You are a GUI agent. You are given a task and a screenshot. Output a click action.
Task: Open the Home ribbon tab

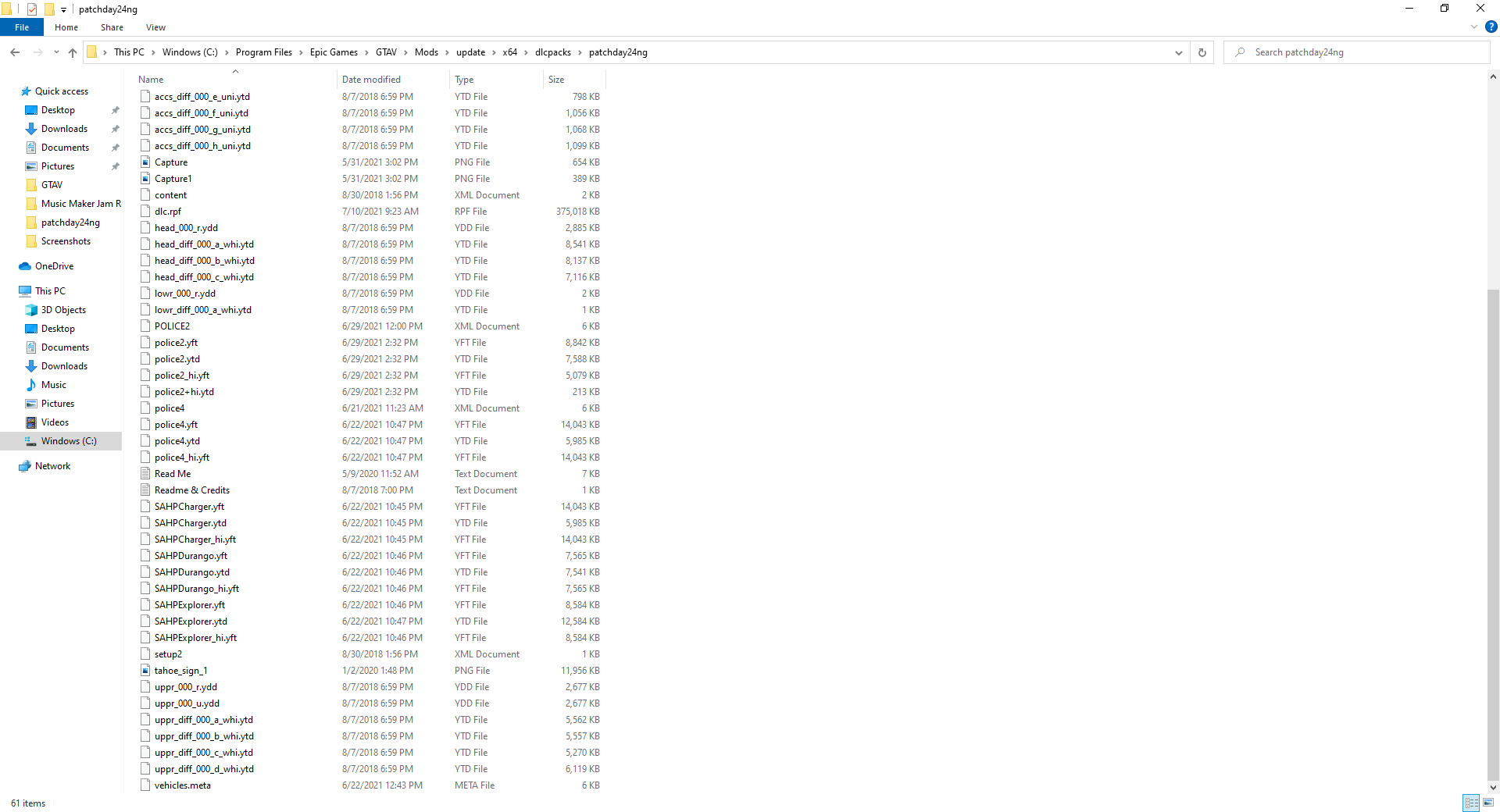pyautogui.click(x=66, y=27)
